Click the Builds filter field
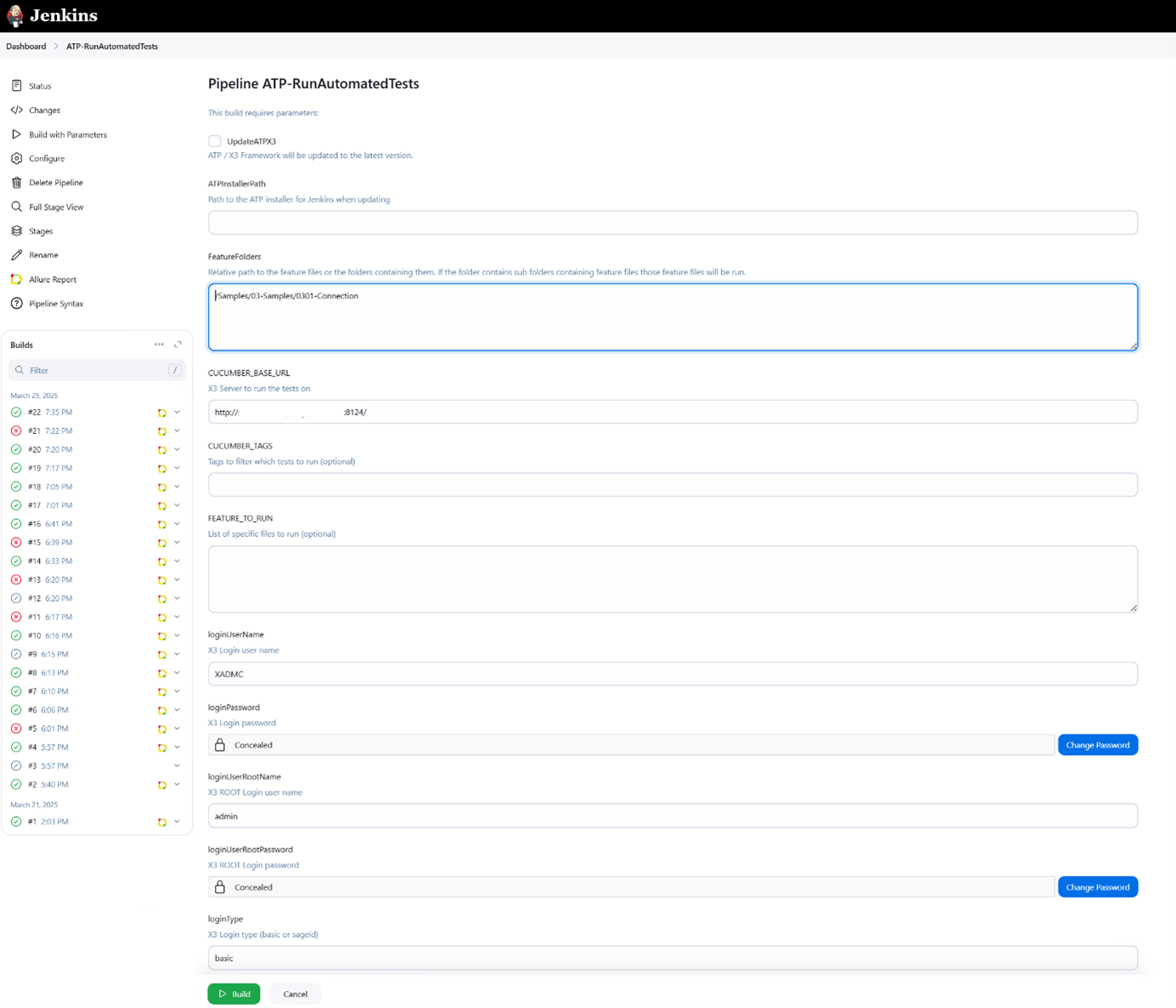 point(97,370)
